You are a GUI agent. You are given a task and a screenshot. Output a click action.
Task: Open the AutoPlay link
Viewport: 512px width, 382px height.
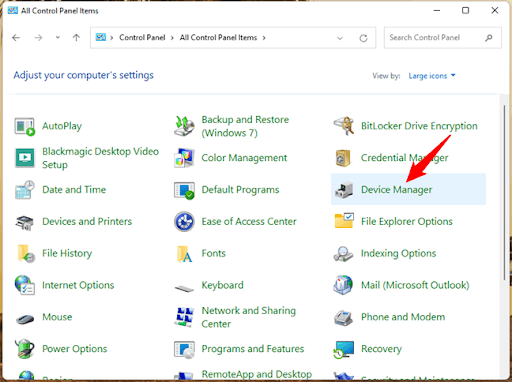[62, 126]
